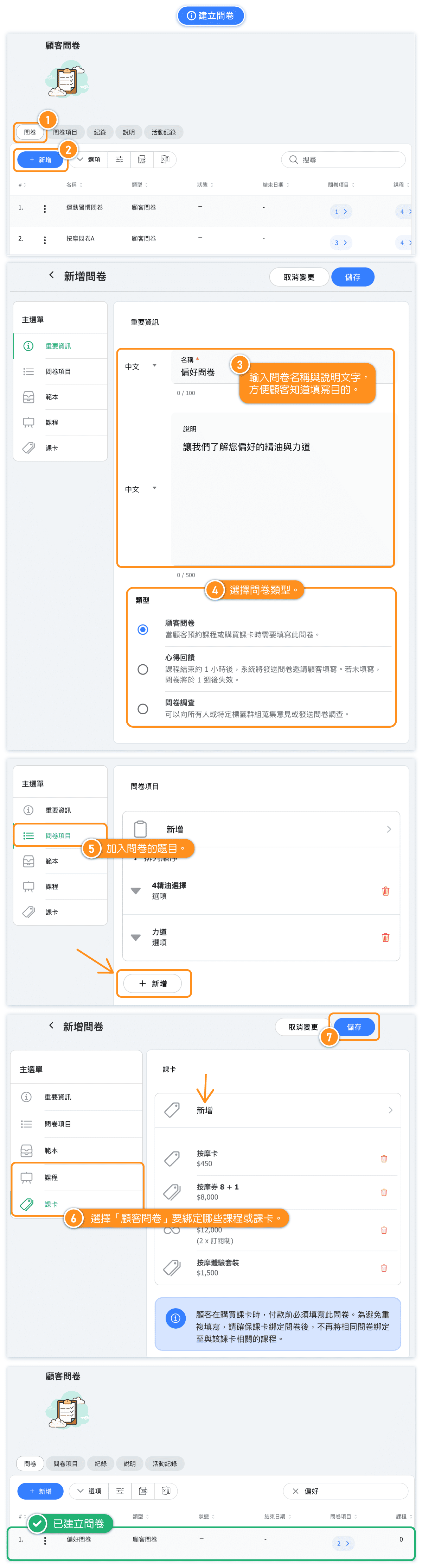Viewport: 422px width, 1568px height.
Task: Switch to the 問卷項目 tab at top
Action: coord(64,132)
